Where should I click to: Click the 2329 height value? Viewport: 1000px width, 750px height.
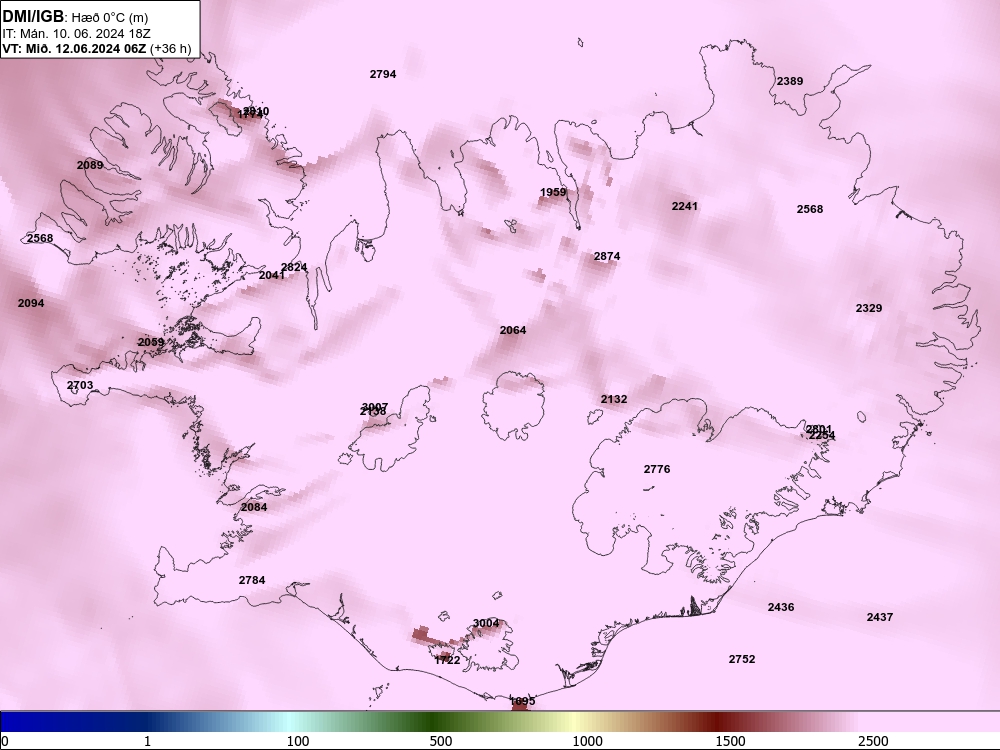869,309
